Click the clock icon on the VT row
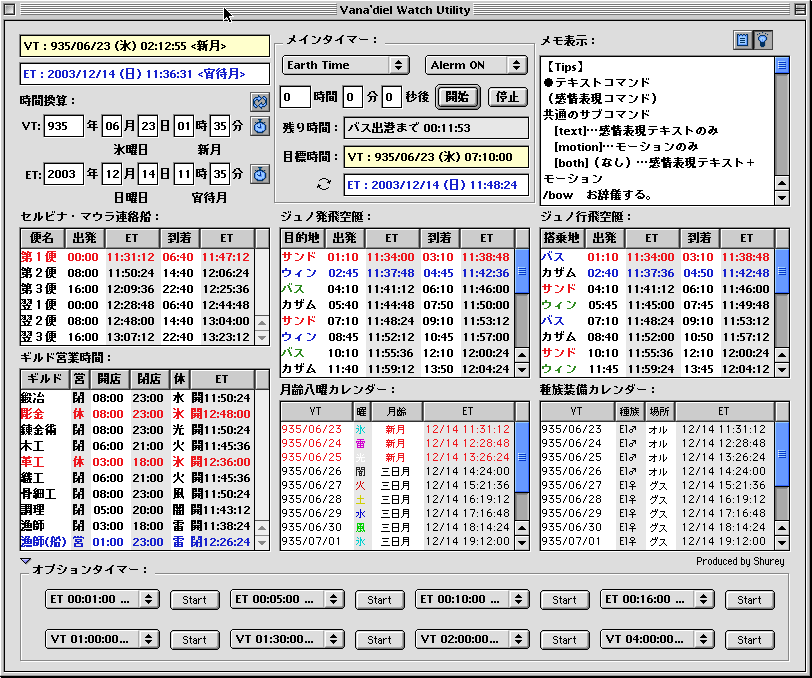 [x=260, y=126]
